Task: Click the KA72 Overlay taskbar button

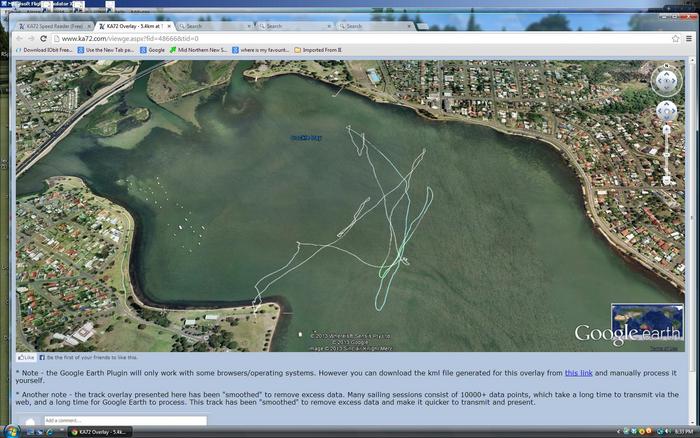Action: 100,432
